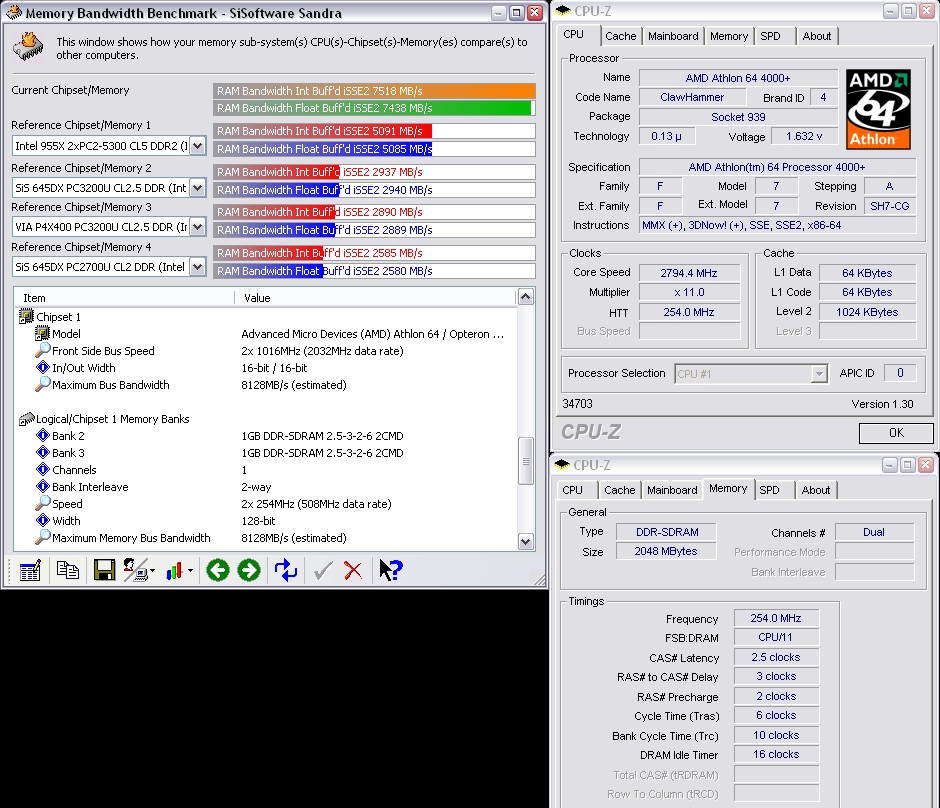Click the blue Refresh arrows icon
The height and width of the screenshot is (808, 940).
[286, 570]
